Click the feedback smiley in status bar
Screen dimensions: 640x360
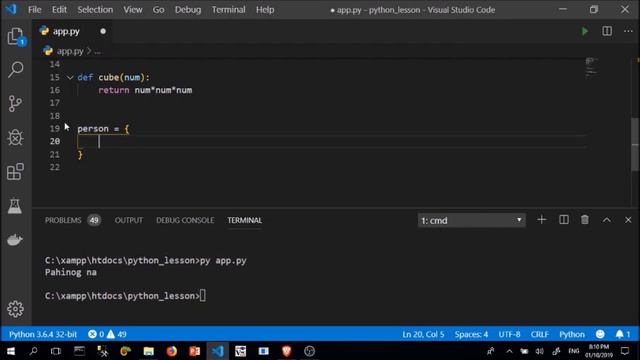(x=600, y=334)
